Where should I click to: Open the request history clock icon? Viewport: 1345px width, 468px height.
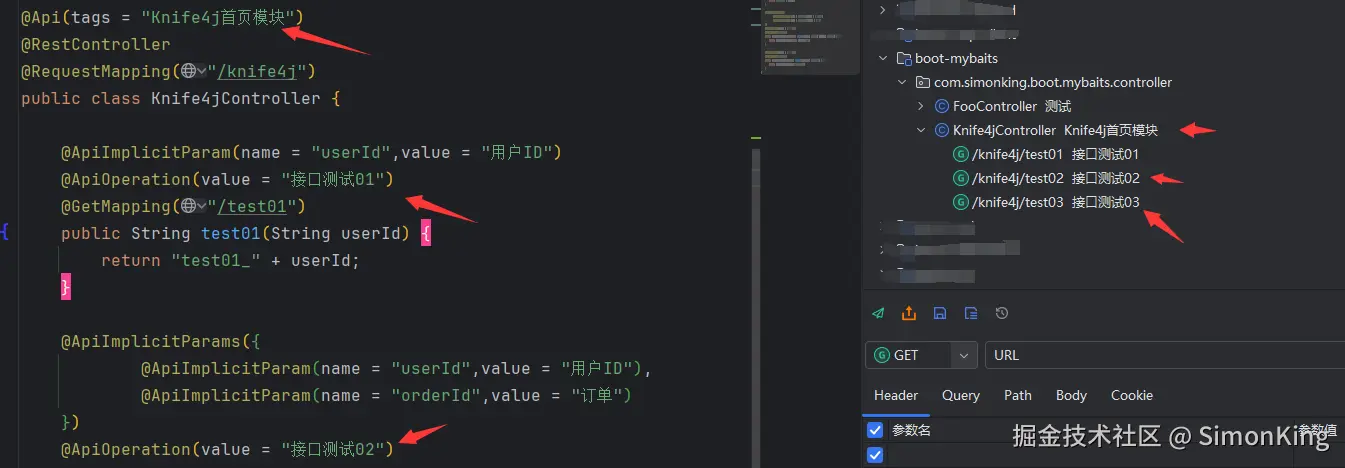(1002, 313)
